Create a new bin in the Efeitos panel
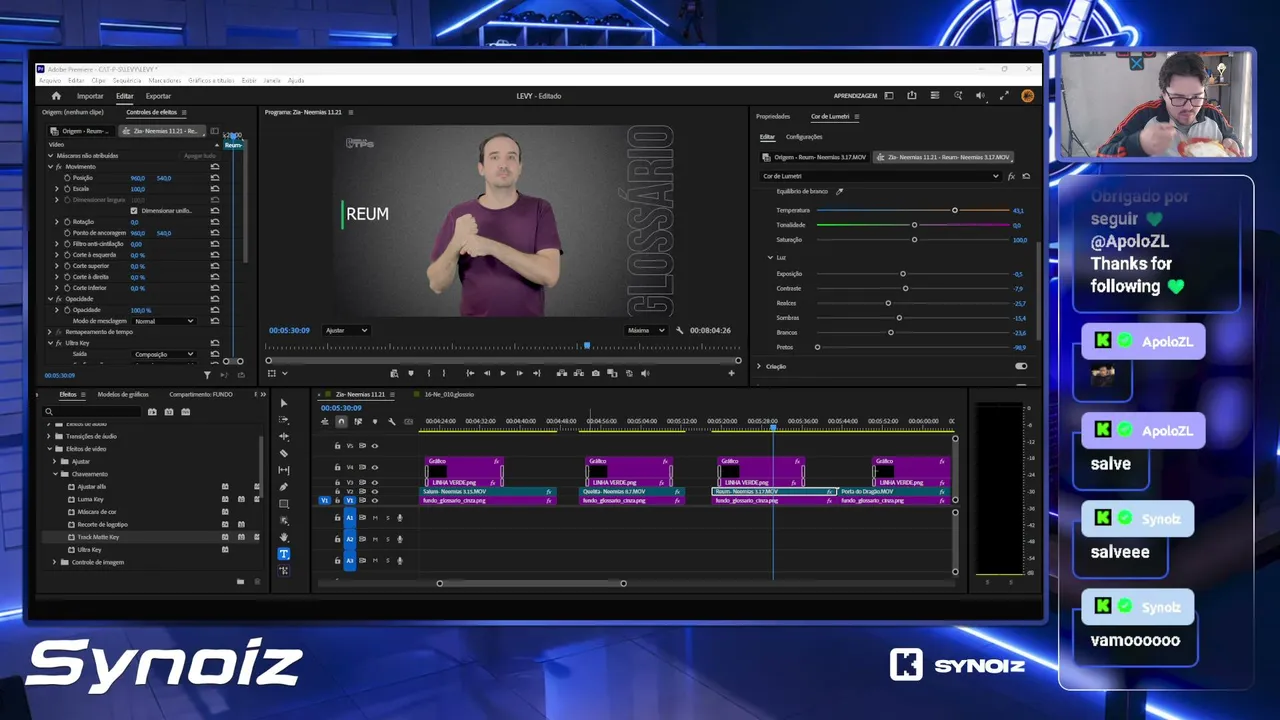 pyautogui.click(x=240, y=581)
